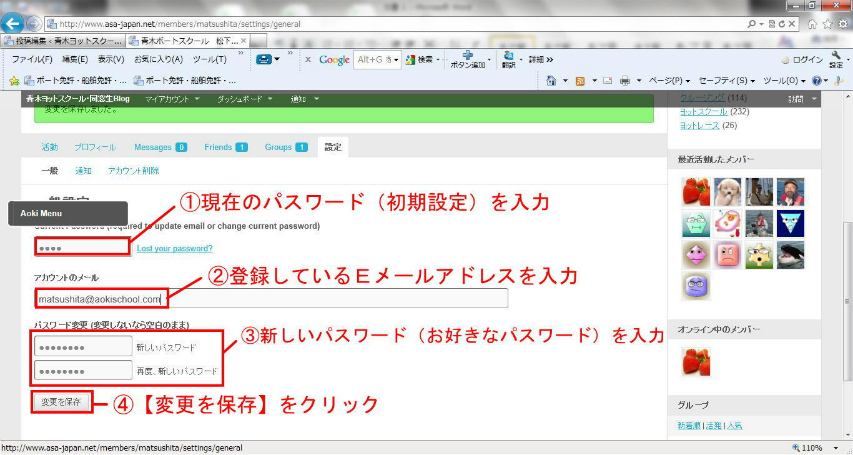The height and width of the screenshot is (455, 853).
Task: Close the Google toolbar with the small x
Action: [308, 60]
